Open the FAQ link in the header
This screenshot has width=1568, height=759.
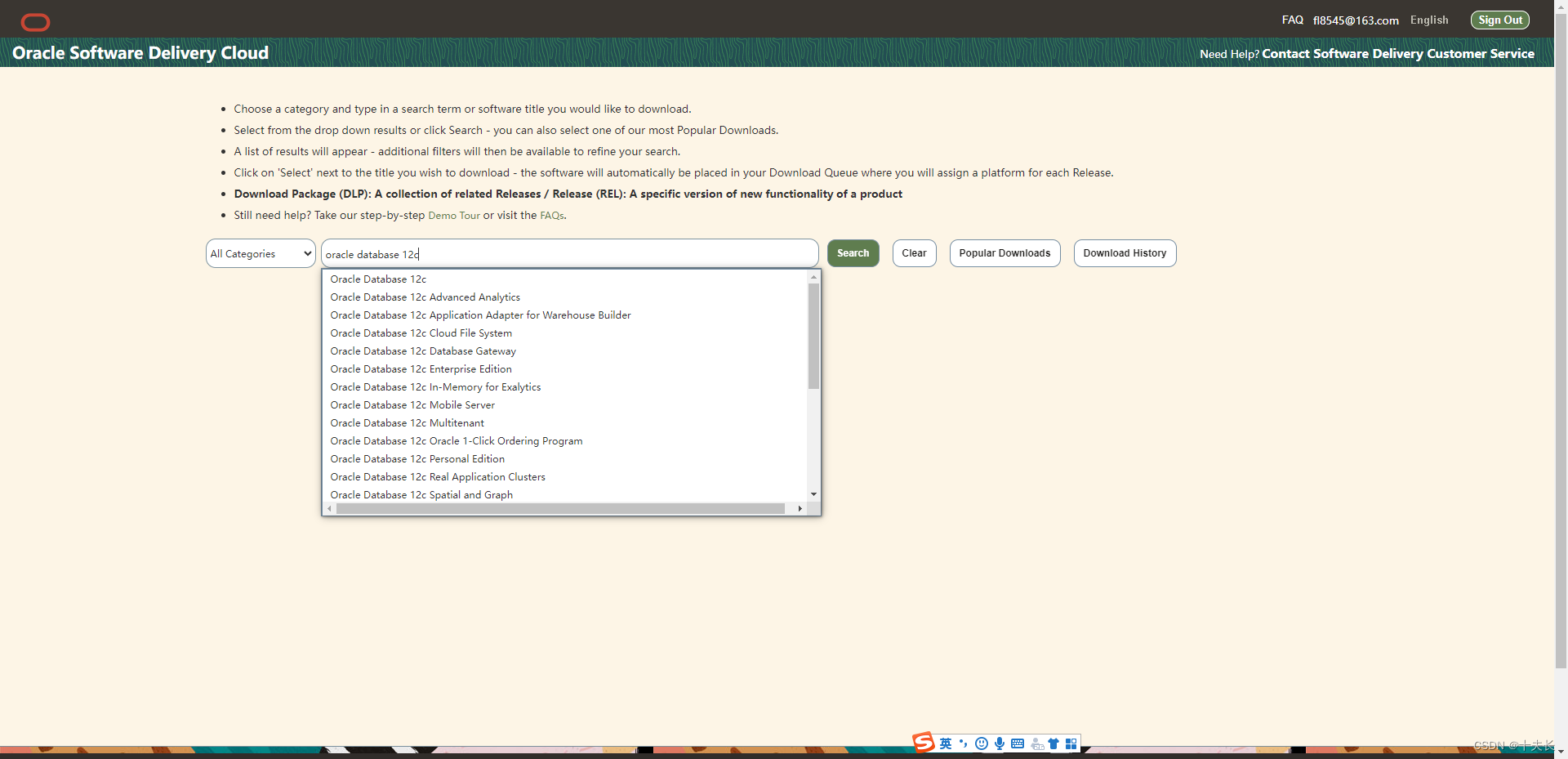tap(1293, 20)
